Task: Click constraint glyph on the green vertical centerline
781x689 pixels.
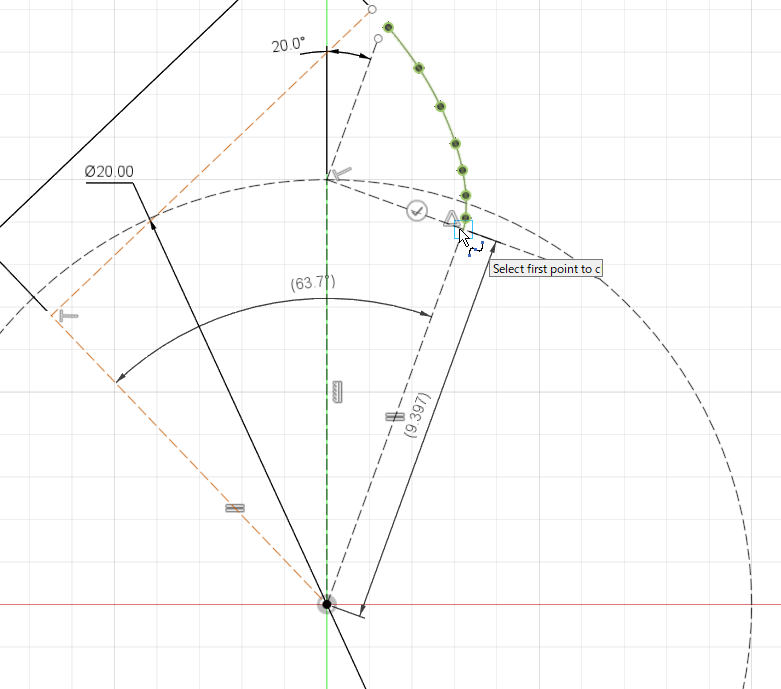Action: coord(337,392)
